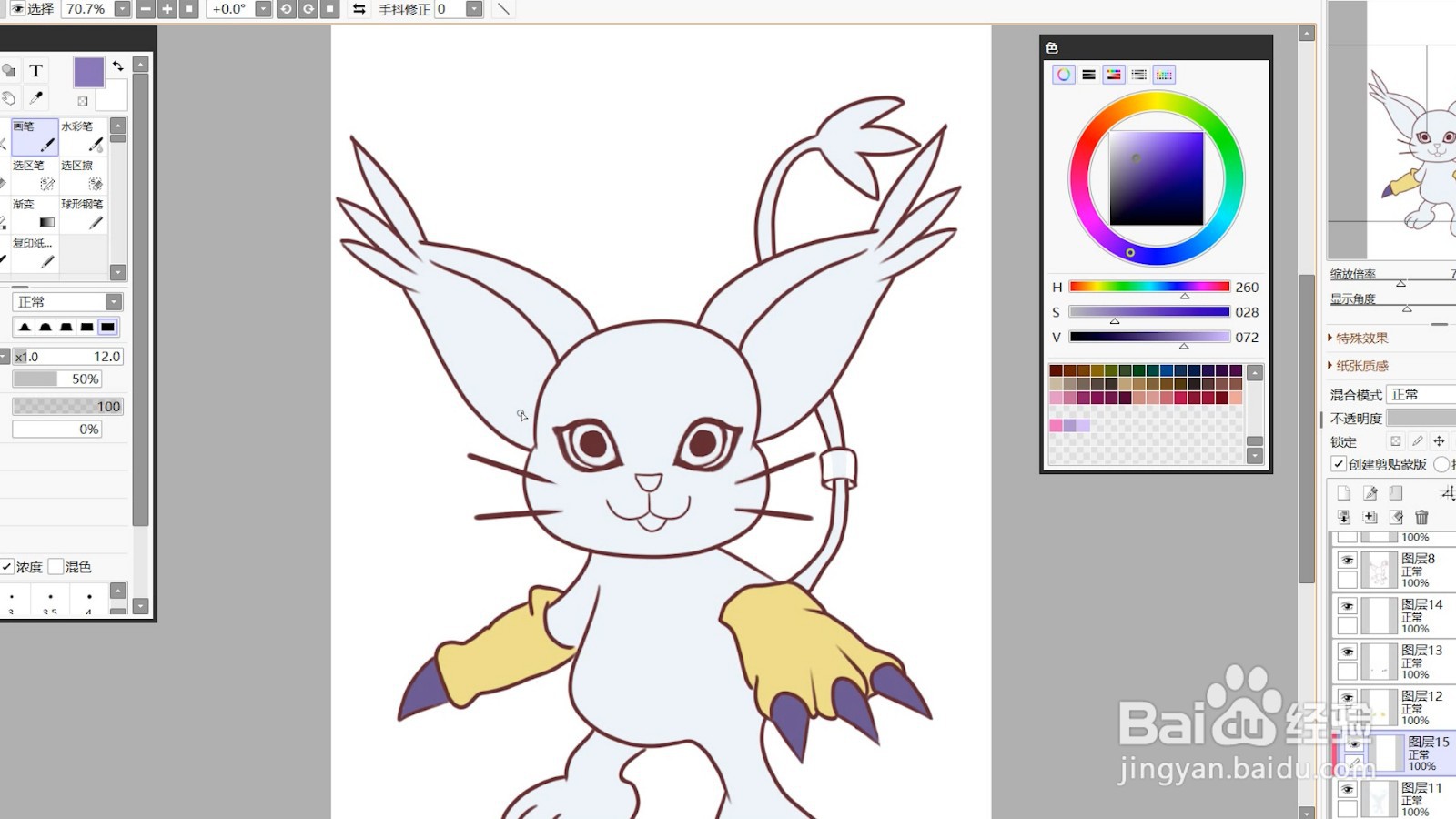
Task: Uncheck 创建剪贴蒙版 clipping mask option
Action: 1339,464
